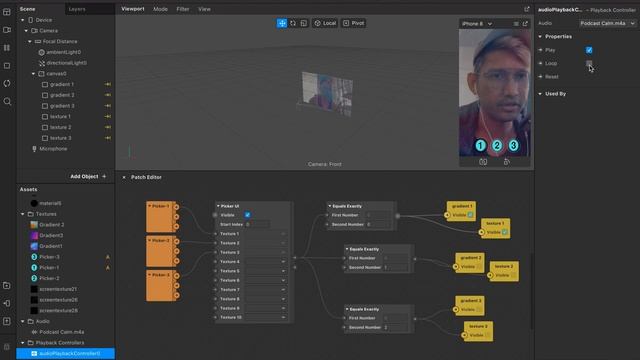This screenshot has height=360, width=640.
Task: Select the Move manipulator tool in the viewport
Action: (x=282, y=23)
